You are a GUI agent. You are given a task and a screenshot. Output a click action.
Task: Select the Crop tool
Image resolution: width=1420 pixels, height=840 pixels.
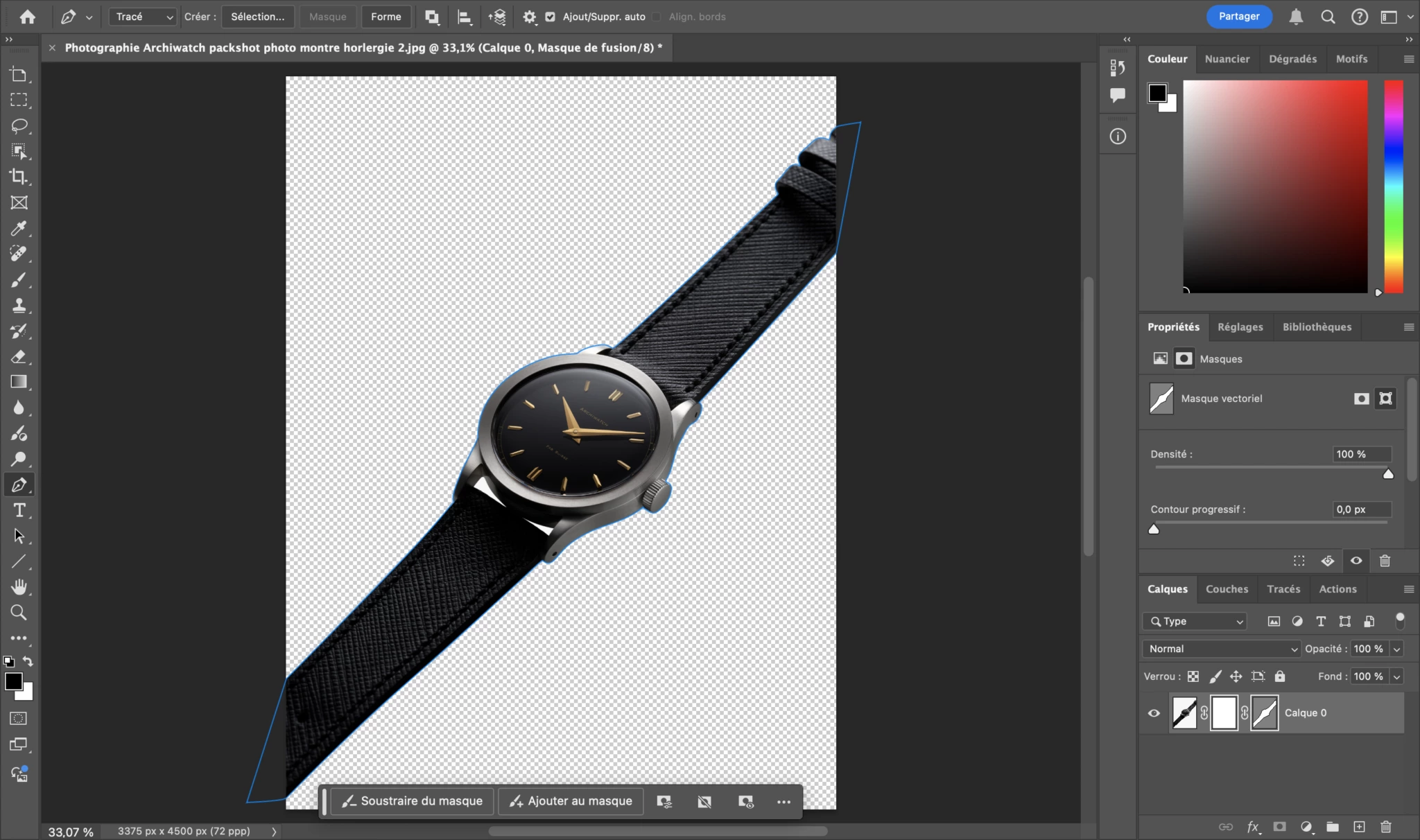[19, 177]
